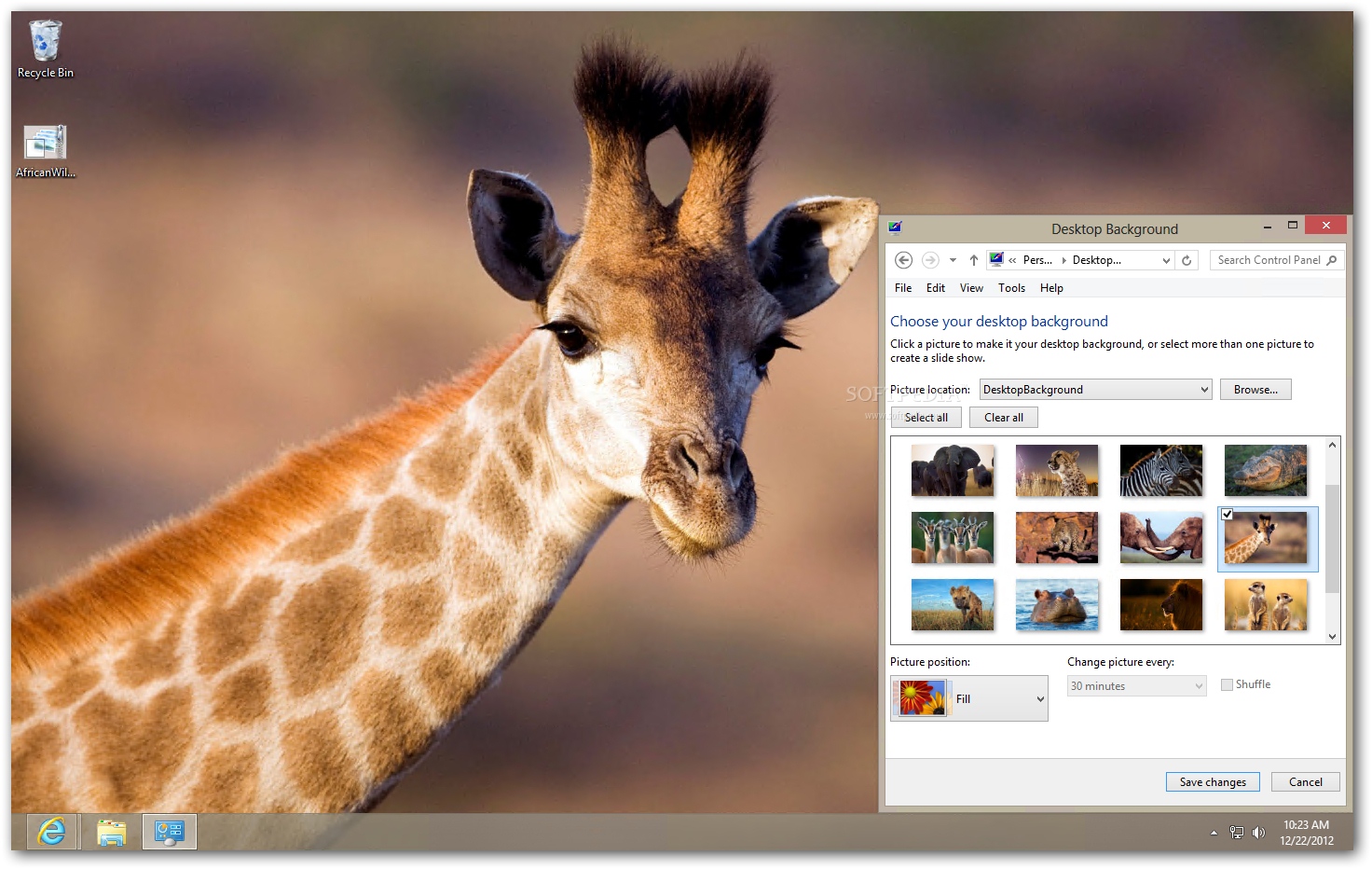The width and height of the screenshot is (1372, 869).
Task: Show hidden tray icons arrow
Action: (1214, 833)
